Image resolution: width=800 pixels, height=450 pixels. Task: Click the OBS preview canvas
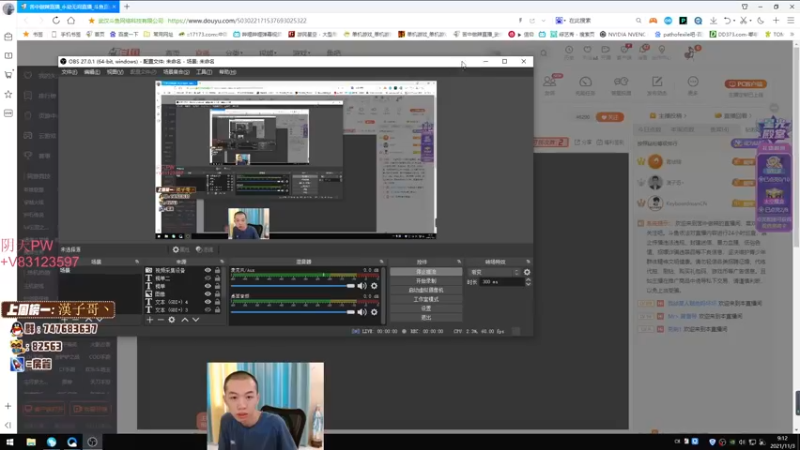click(296, 160)
